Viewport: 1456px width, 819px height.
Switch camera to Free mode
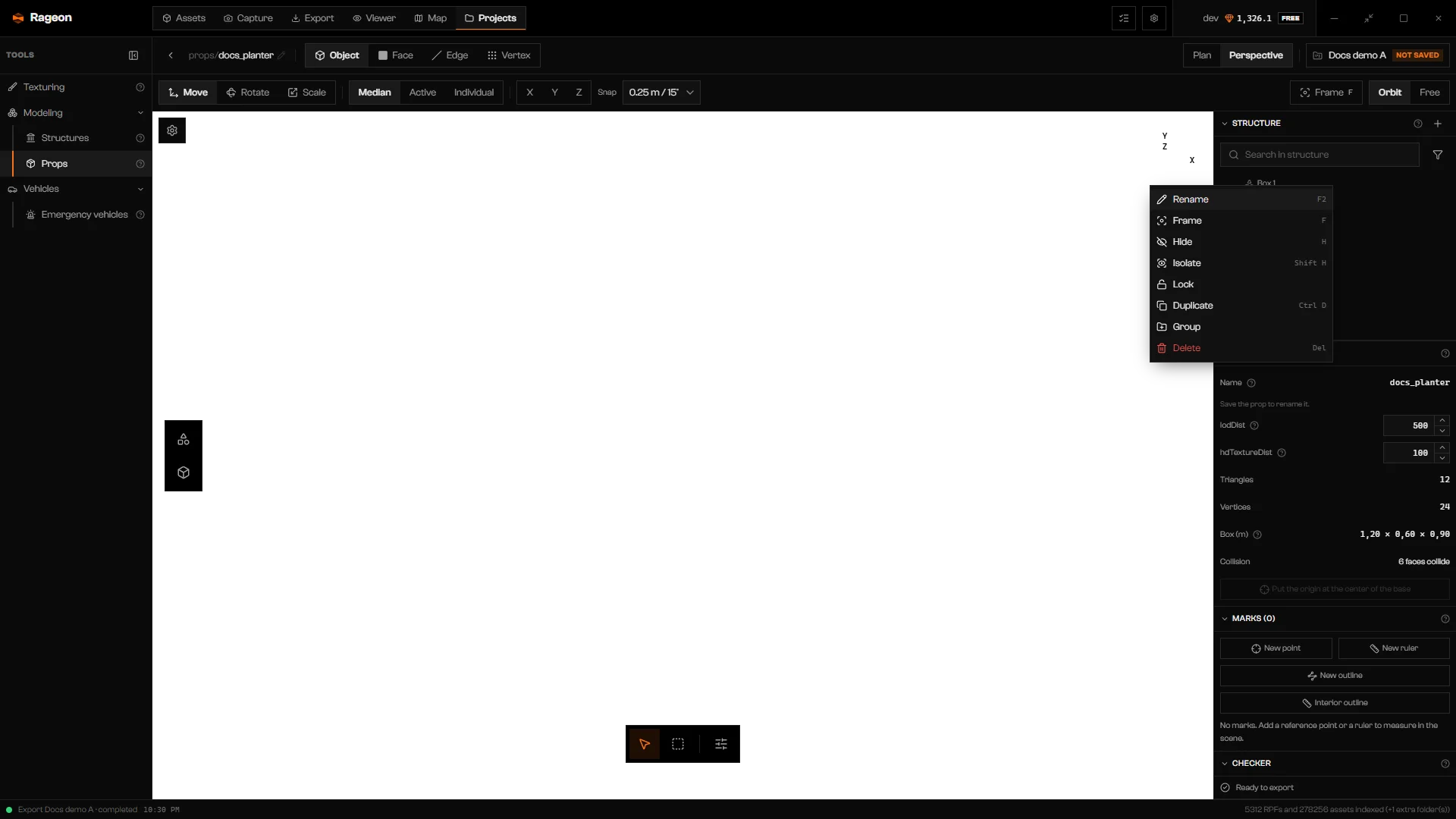[1429, 93]
